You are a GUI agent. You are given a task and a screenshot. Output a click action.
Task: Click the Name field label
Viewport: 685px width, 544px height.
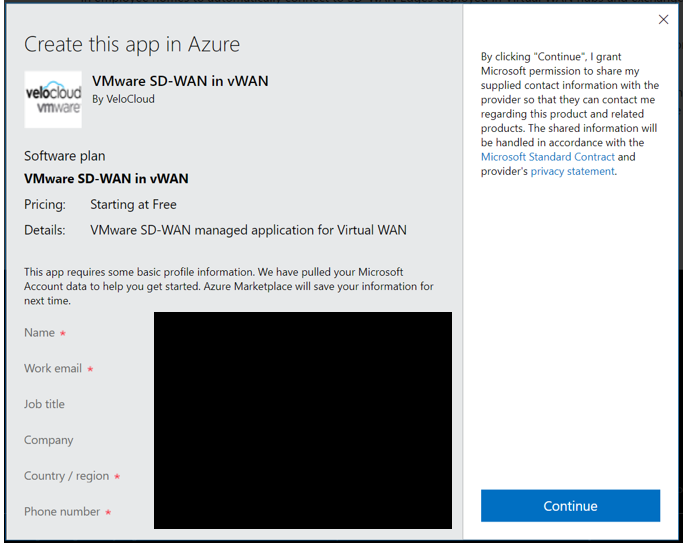tap(39, 333)
